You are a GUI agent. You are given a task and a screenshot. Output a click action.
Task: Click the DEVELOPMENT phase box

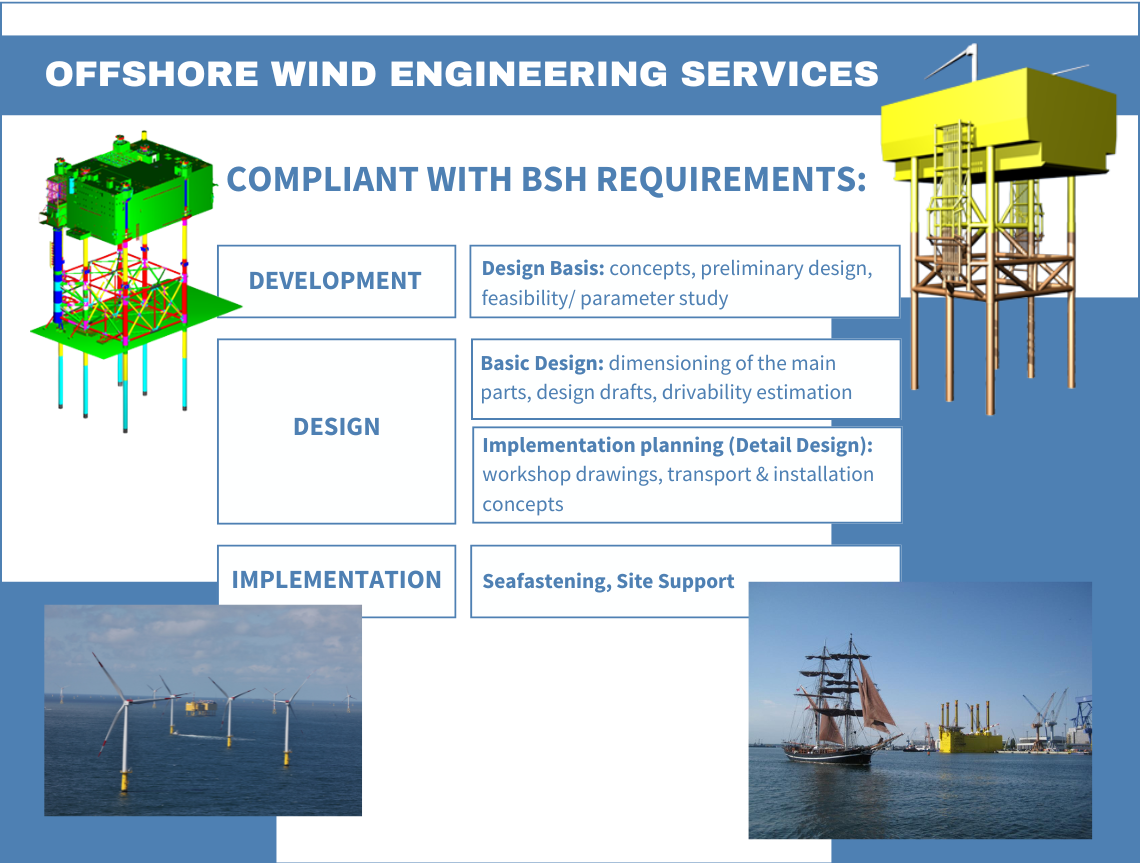(336, 281)
